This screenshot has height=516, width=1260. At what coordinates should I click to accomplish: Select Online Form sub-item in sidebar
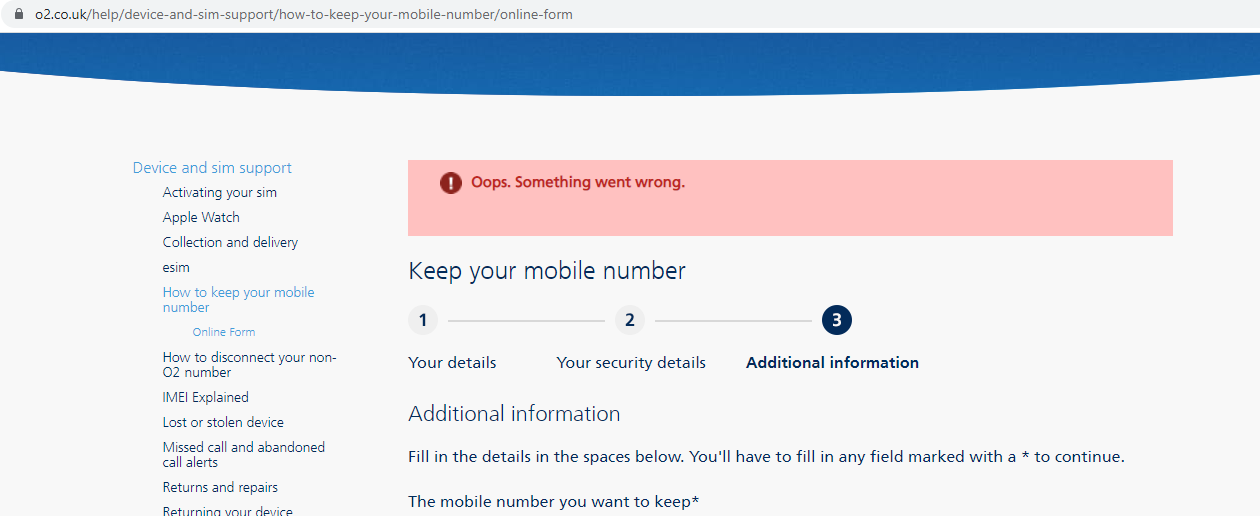(224, 332)
